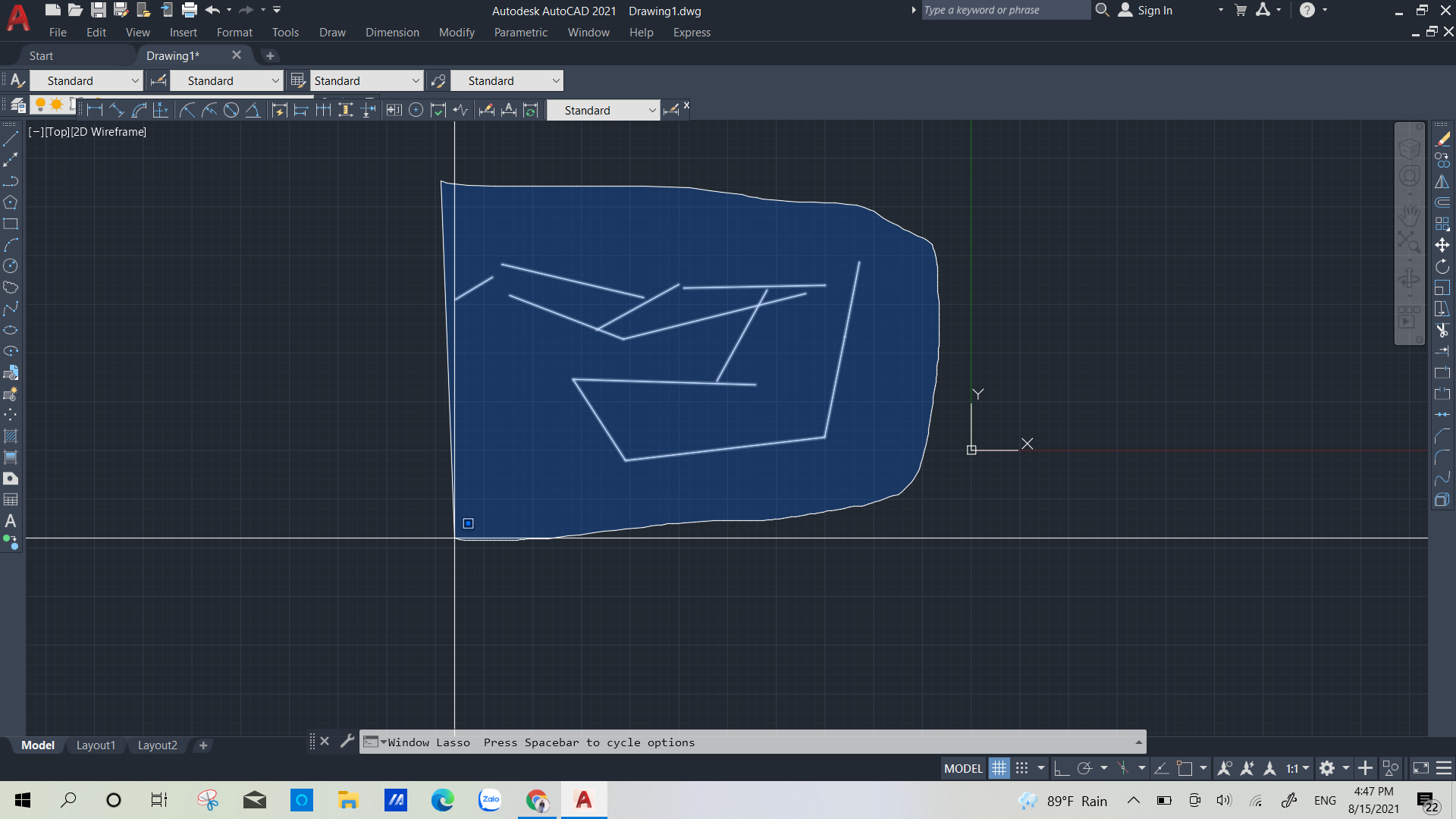This screenshot has height=819, width=1456.
Task: Open the Modify menu
Action: (x=457, y=33)
